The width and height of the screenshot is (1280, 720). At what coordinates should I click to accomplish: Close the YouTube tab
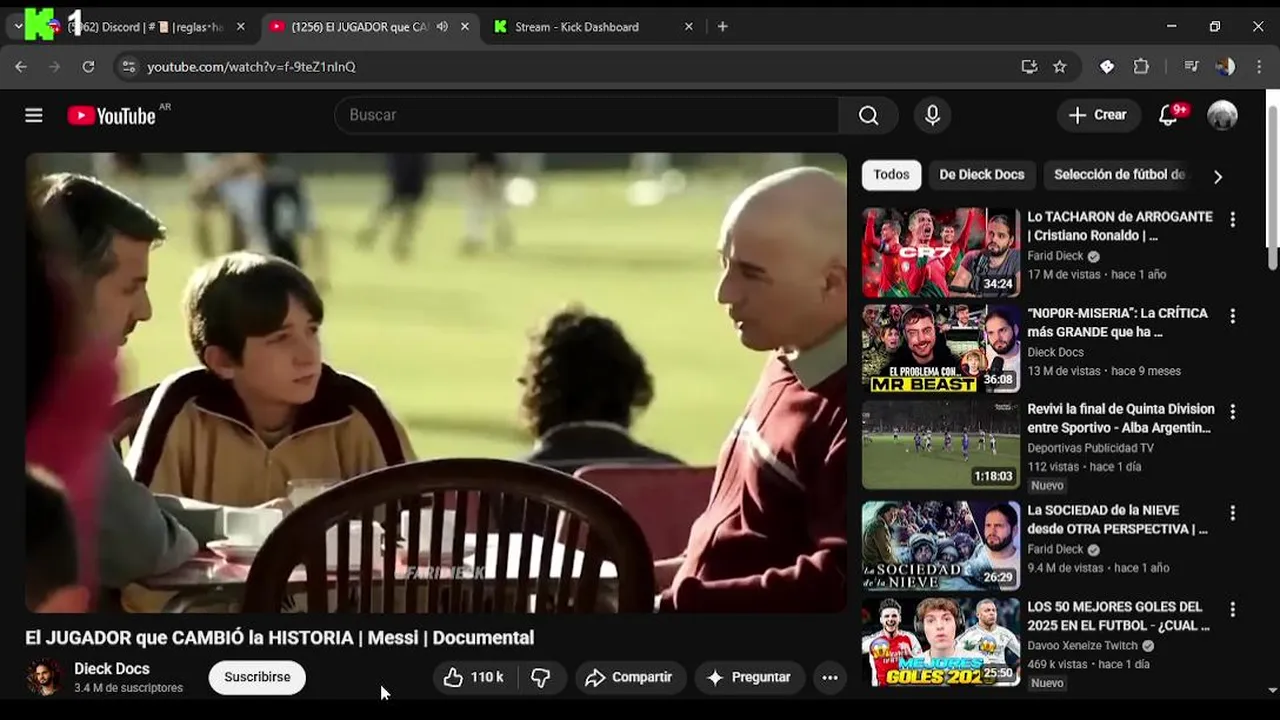point(464,27)
